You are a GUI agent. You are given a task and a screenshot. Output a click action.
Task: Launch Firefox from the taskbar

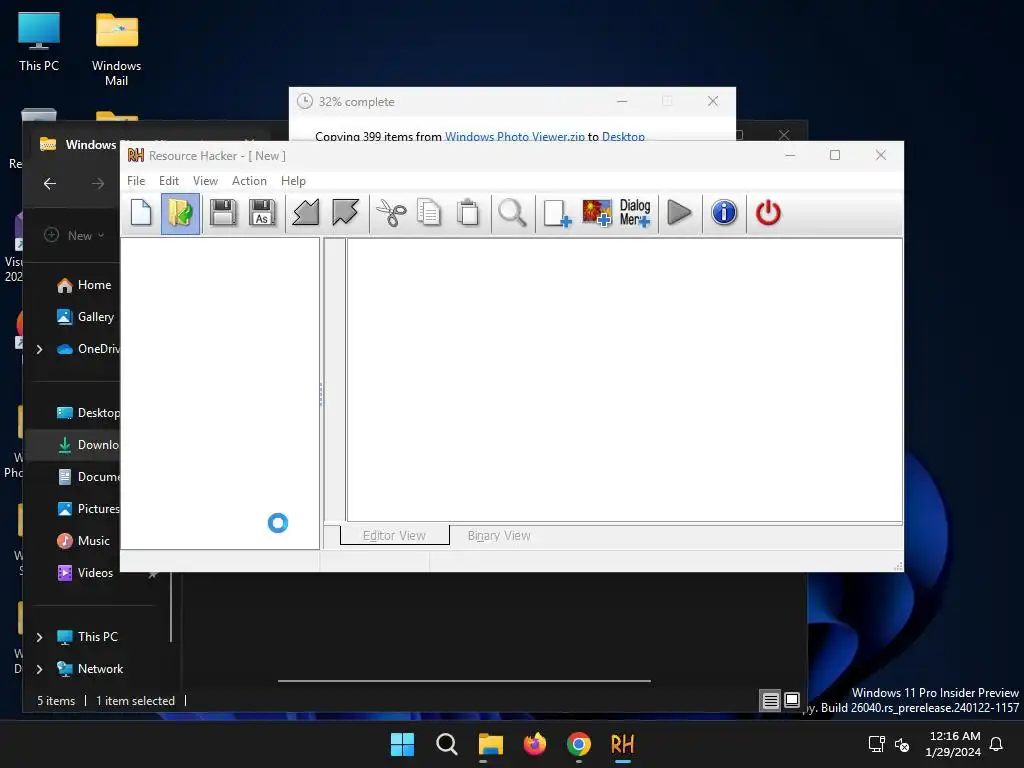[535, 744]
